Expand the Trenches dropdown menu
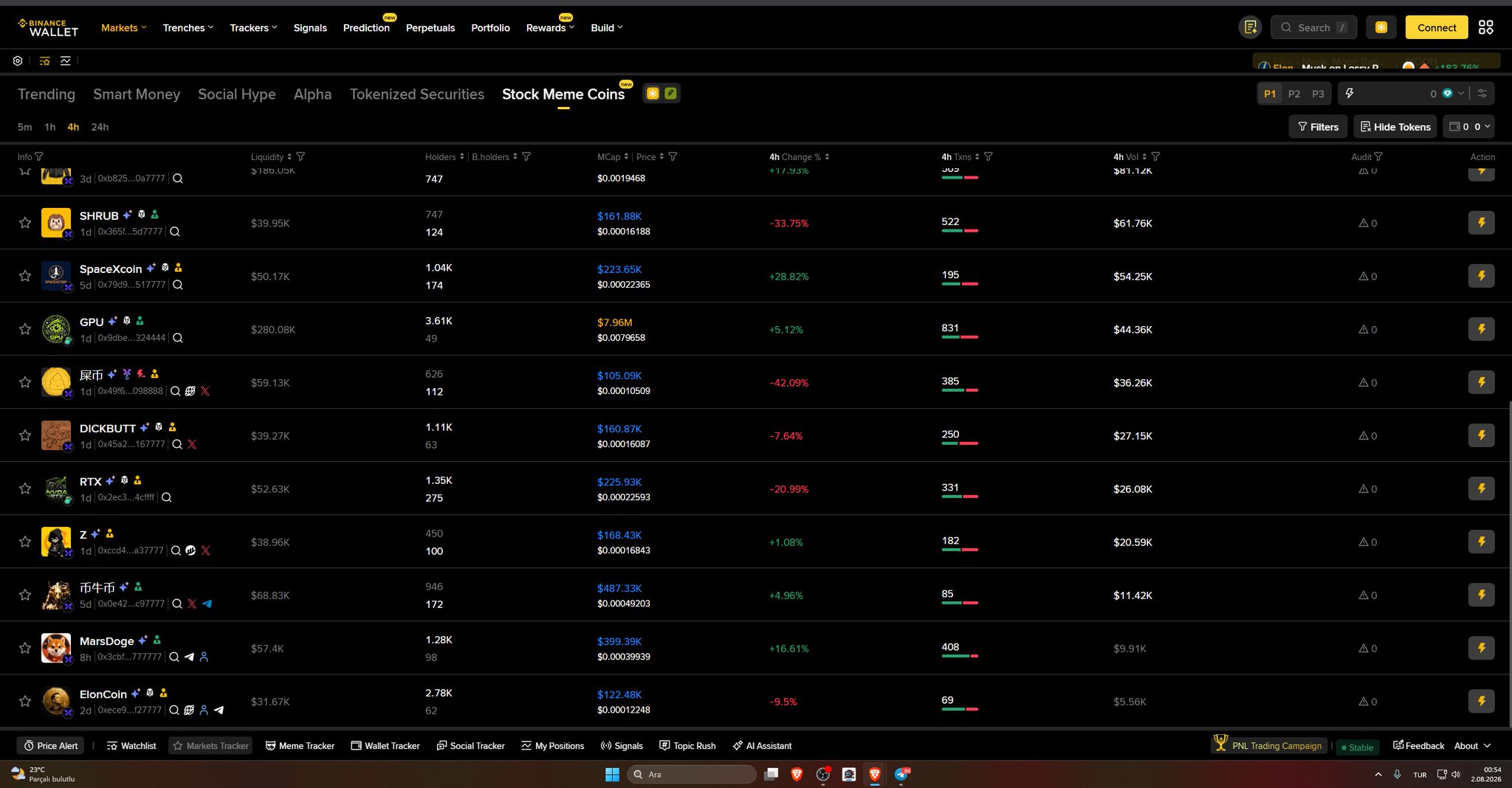Viewport: 1512px width, 788px height. (188, 27)
